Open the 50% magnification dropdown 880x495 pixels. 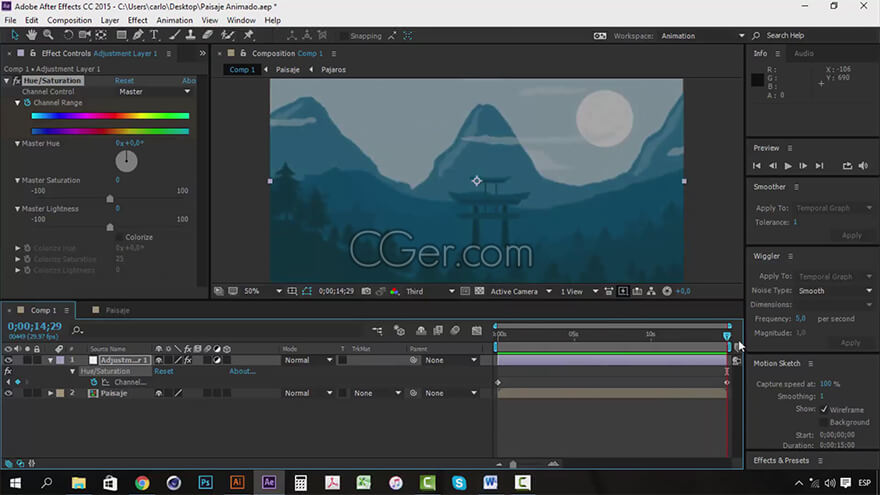[x=263, y=291]
